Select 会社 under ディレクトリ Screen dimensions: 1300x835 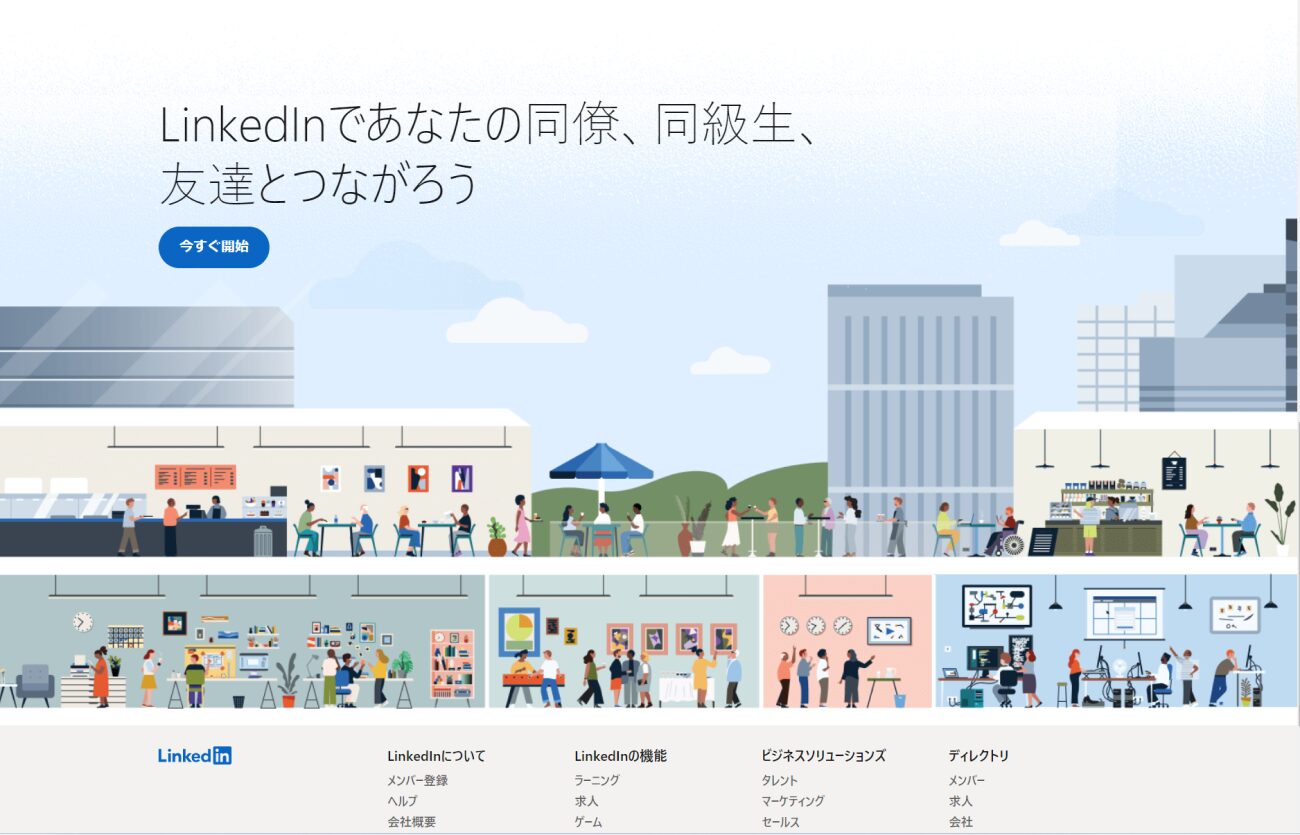(x=960, y=822)
